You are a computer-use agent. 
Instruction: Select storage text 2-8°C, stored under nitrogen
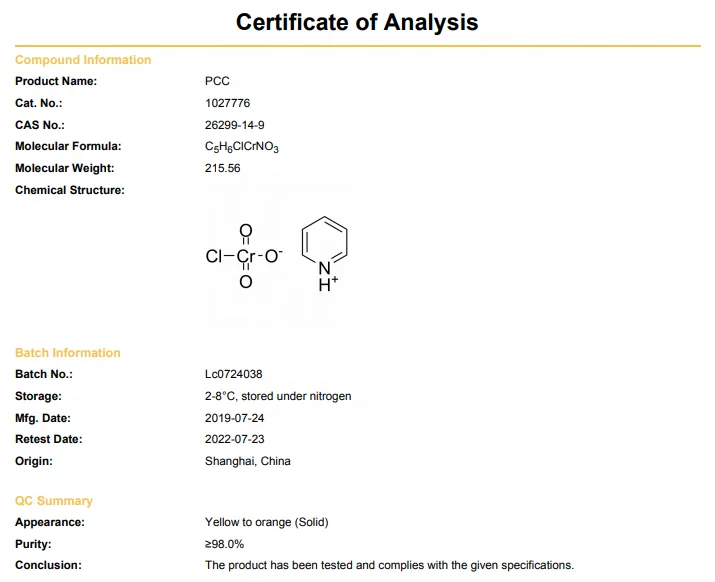point(278,396)
